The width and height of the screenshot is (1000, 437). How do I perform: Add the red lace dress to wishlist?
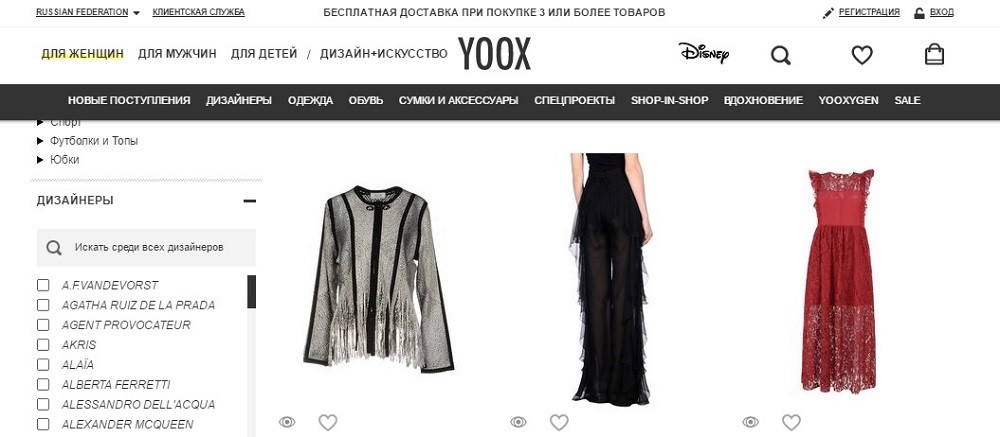coord(791,422)
